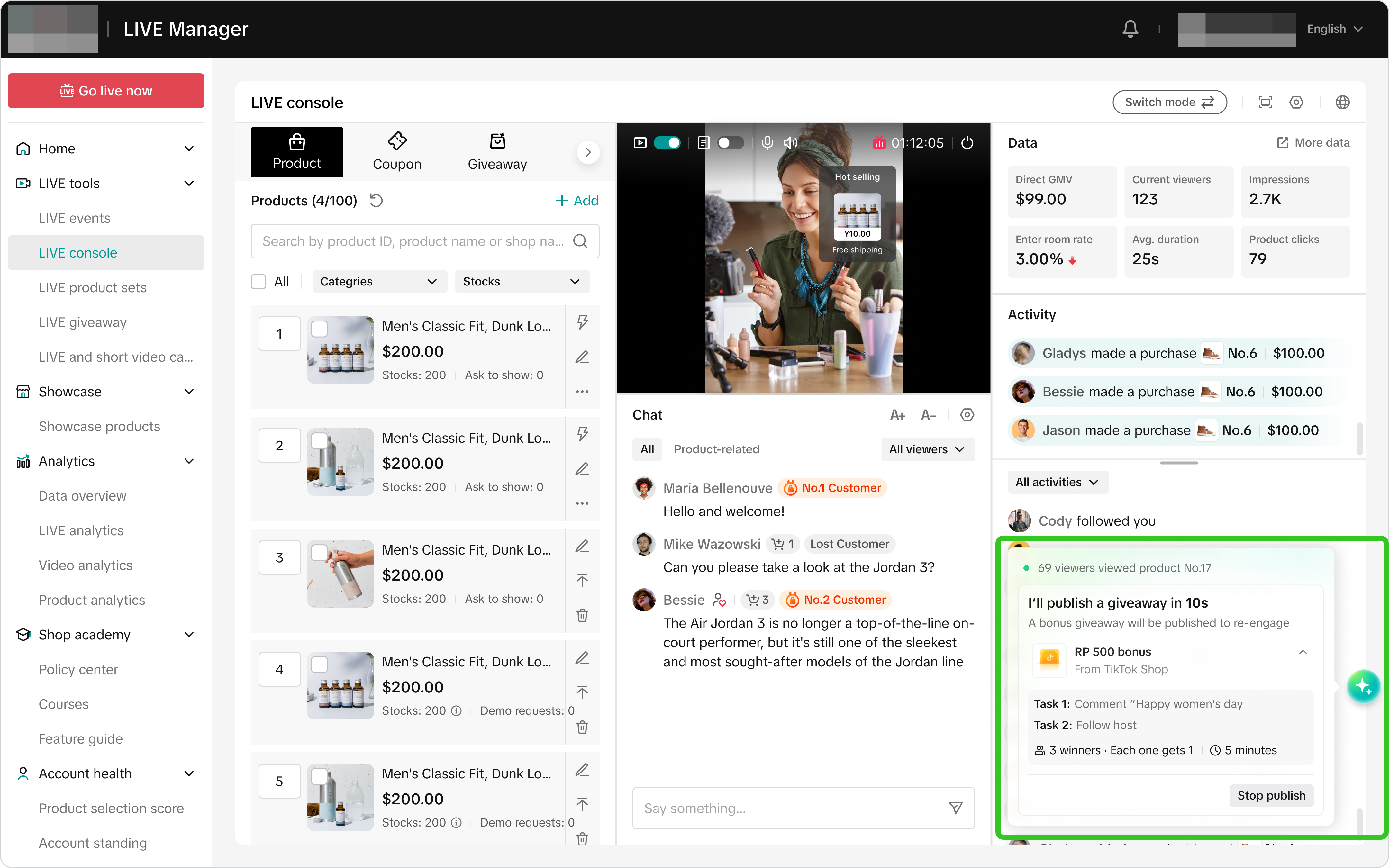Open the Categories dropdown
This screenshot has width=1389, height=868.
coord(379,281)
